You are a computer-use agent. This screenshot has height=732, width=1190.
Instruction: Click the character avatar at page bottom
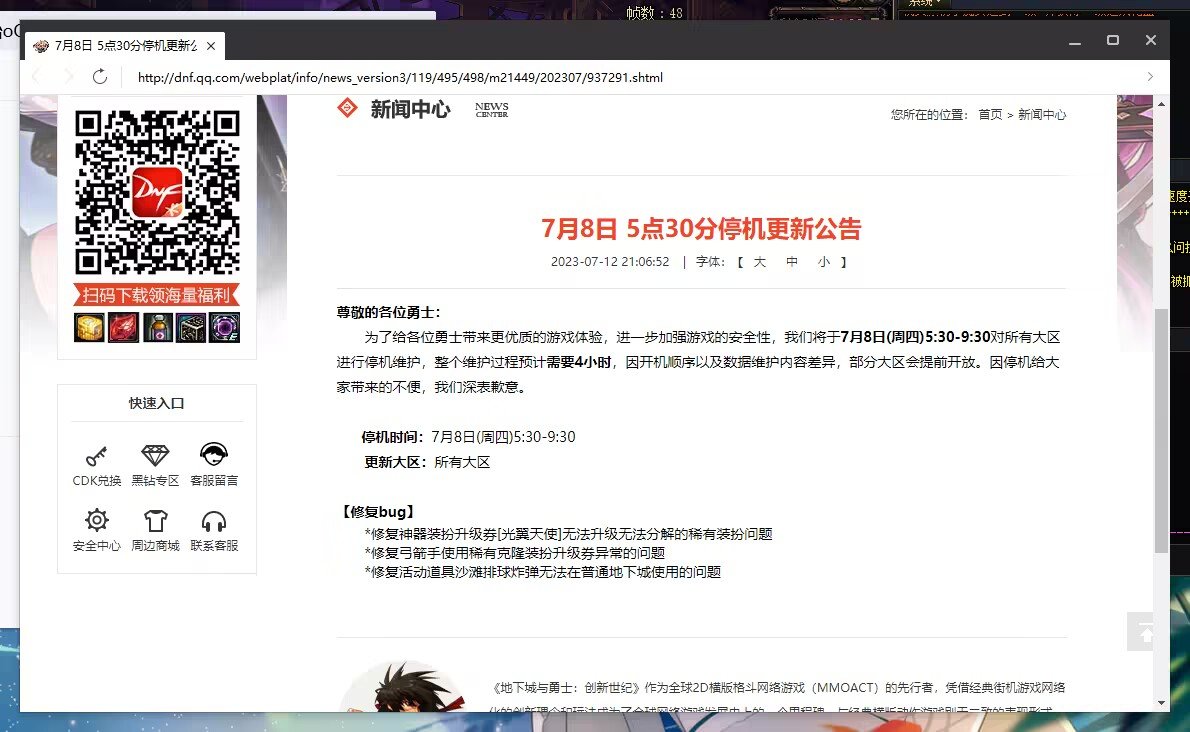click(402, 686)
